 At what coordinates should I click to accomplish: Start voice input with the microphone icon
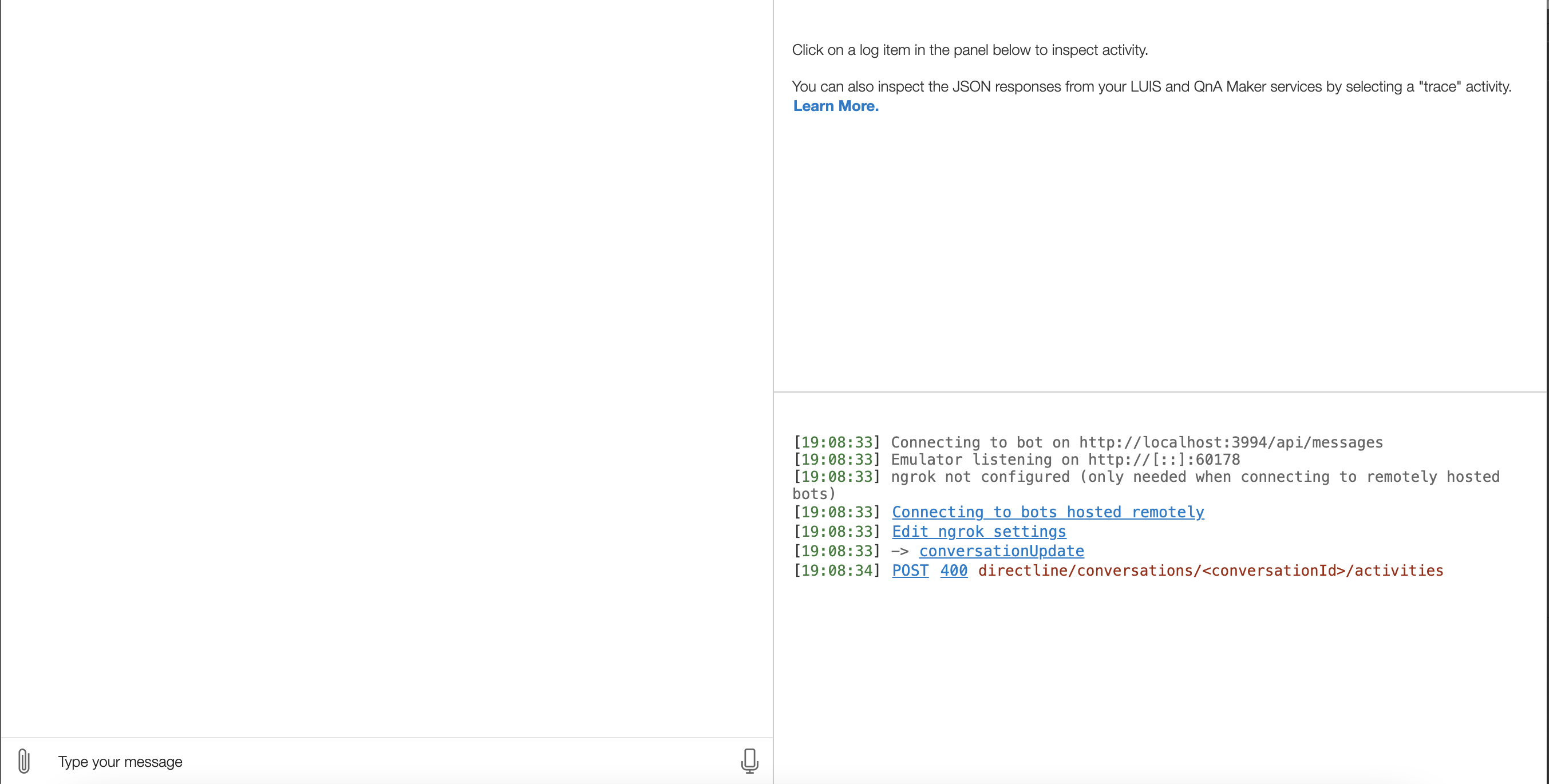tap(749, 760)
